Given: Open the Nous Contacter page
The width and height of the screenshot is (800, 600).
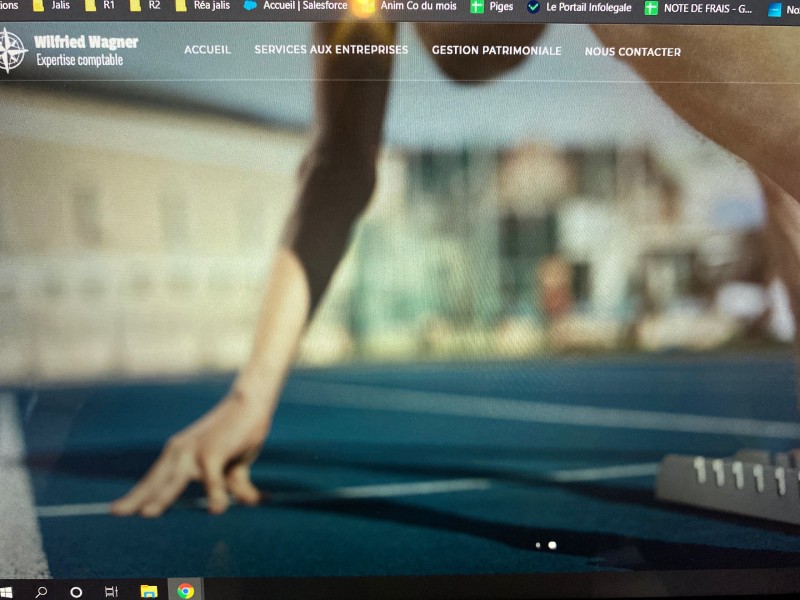Looking at the screenshot, I should click(x=632, y=52).
